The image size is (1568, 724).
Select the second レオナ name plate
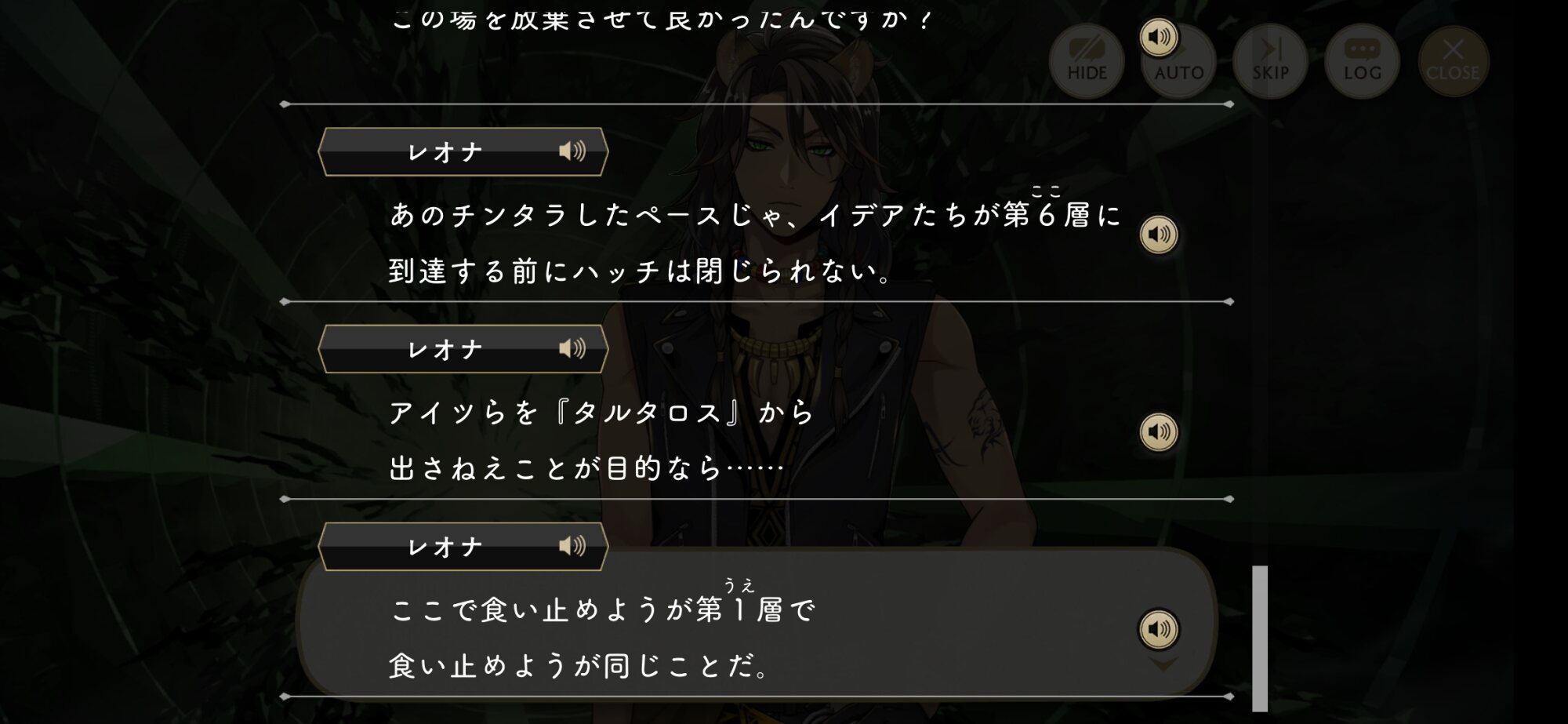pyautogui.click(x=463, y=348)
